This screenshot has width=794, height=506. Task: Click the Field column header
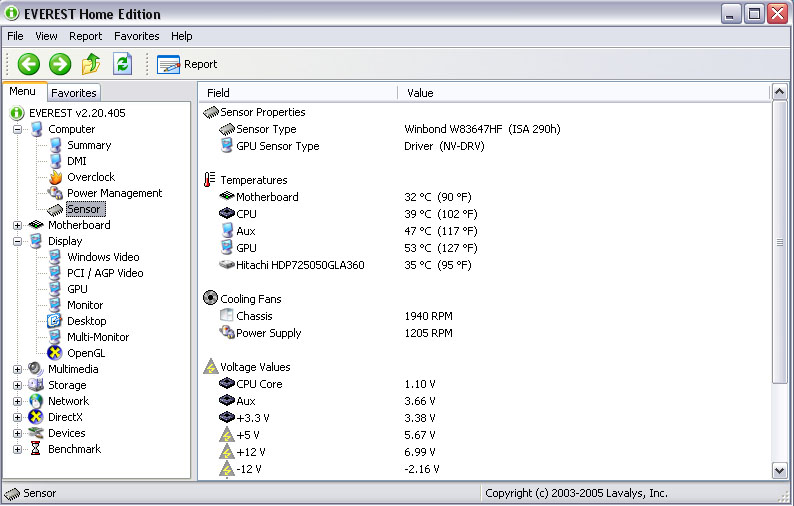tap(297, 93)
